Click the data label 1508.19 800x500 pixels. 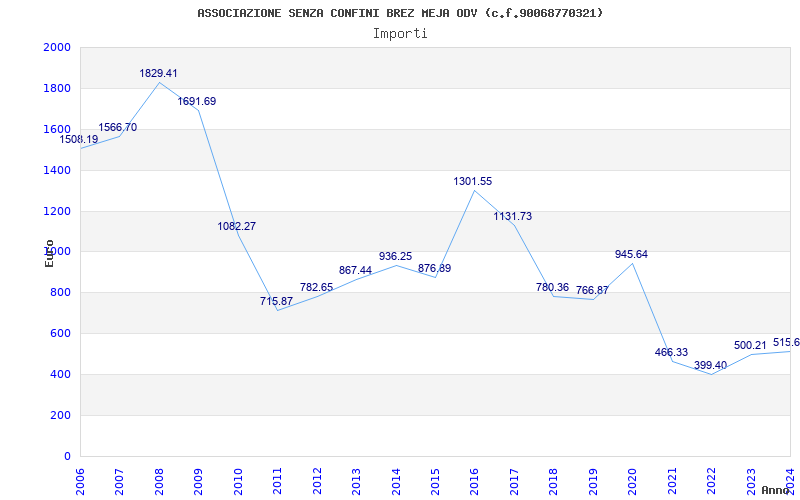point(79,139)
